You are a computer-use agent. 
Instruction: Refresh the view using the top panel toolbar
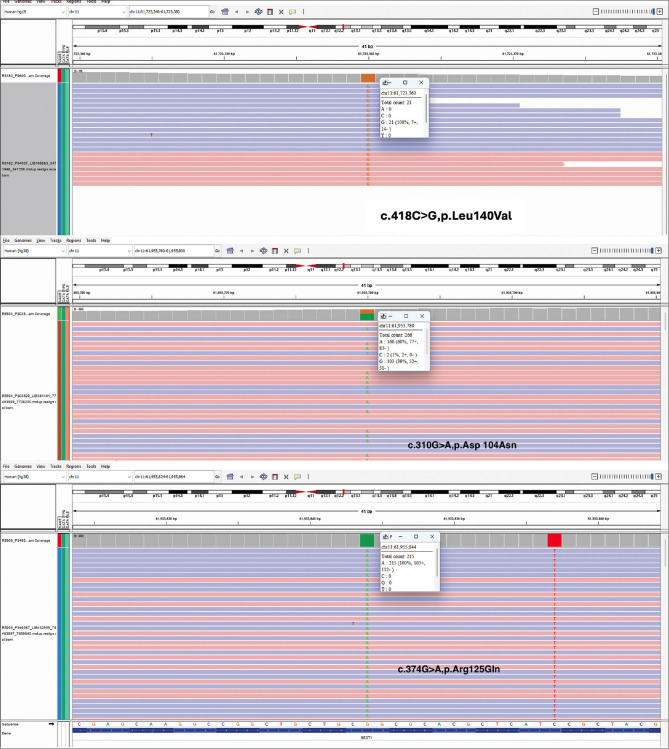pyautogui.click(x=259, y=12)
